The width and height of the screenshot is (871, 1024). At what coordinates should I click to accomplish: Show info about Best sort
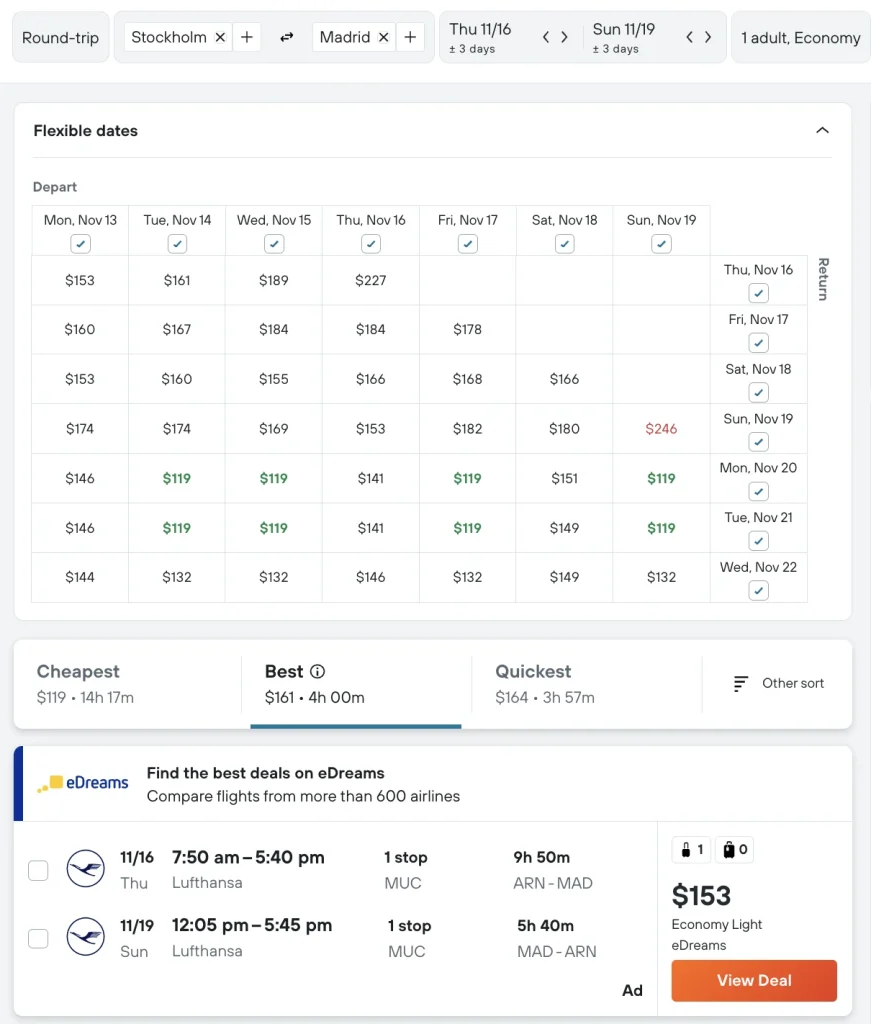pyautogui.click(x=317, y=671)
